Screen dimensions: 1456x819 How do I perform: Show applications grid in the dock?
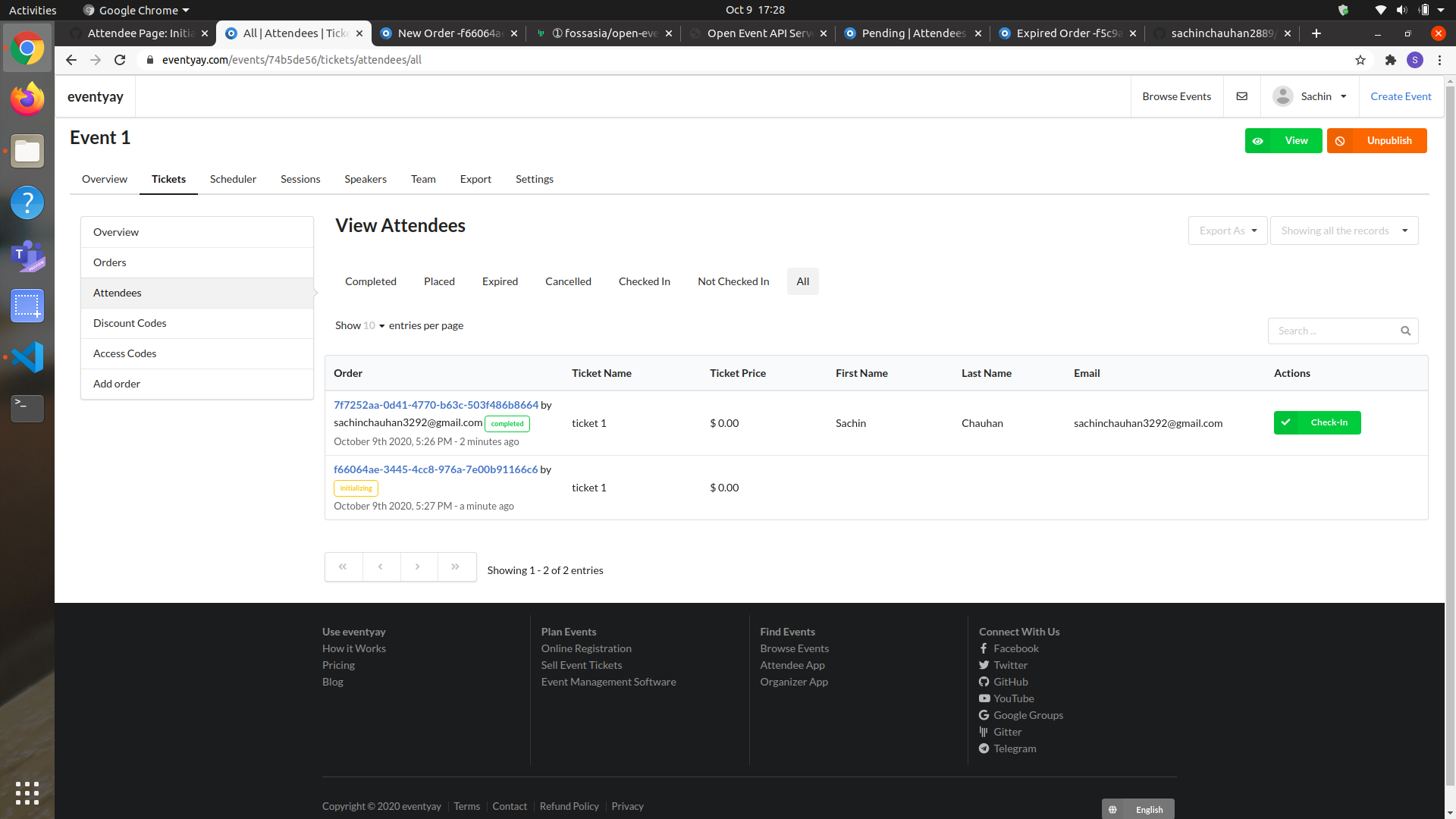27,793
